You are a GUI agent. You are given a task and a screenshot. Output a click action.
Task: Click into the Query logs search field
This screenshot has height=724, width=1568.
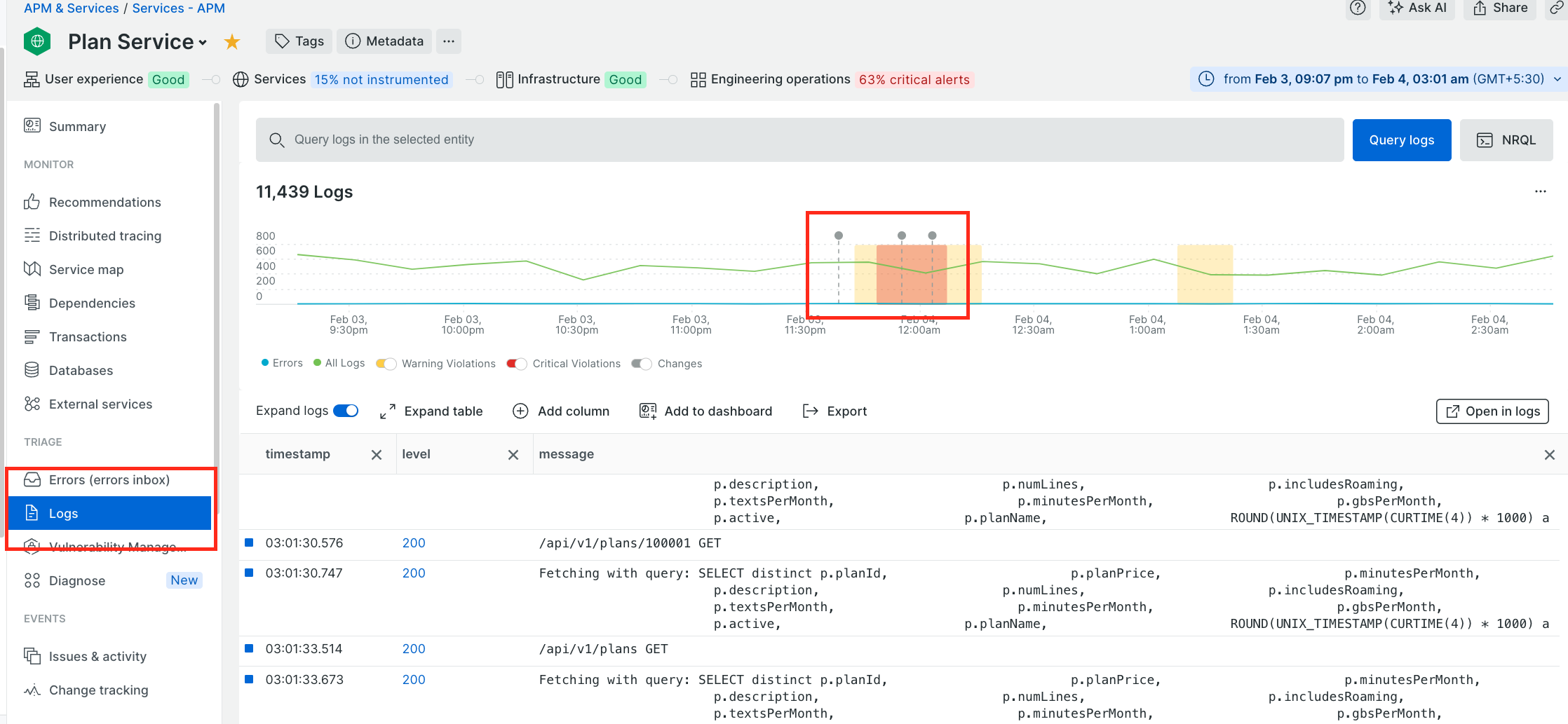(799, 140)
